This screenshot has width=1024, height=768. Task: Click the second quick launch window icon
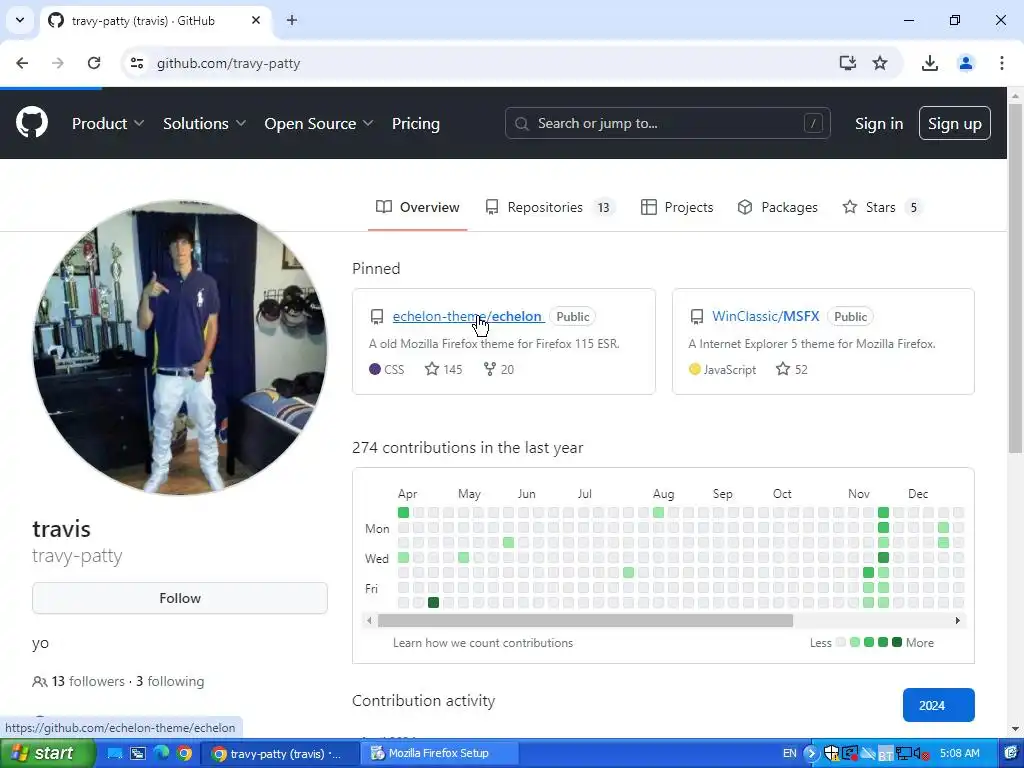pyautogui.click(x=138, y=754)
